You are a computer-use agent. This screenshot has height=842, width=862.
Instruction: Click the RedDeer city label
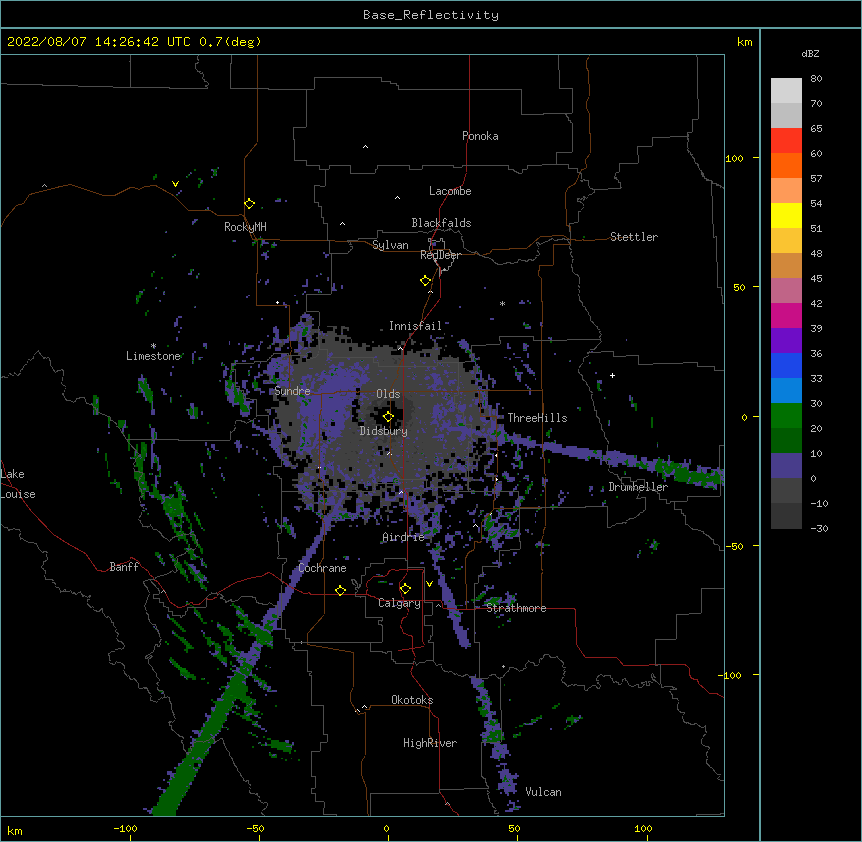(440, 255)
